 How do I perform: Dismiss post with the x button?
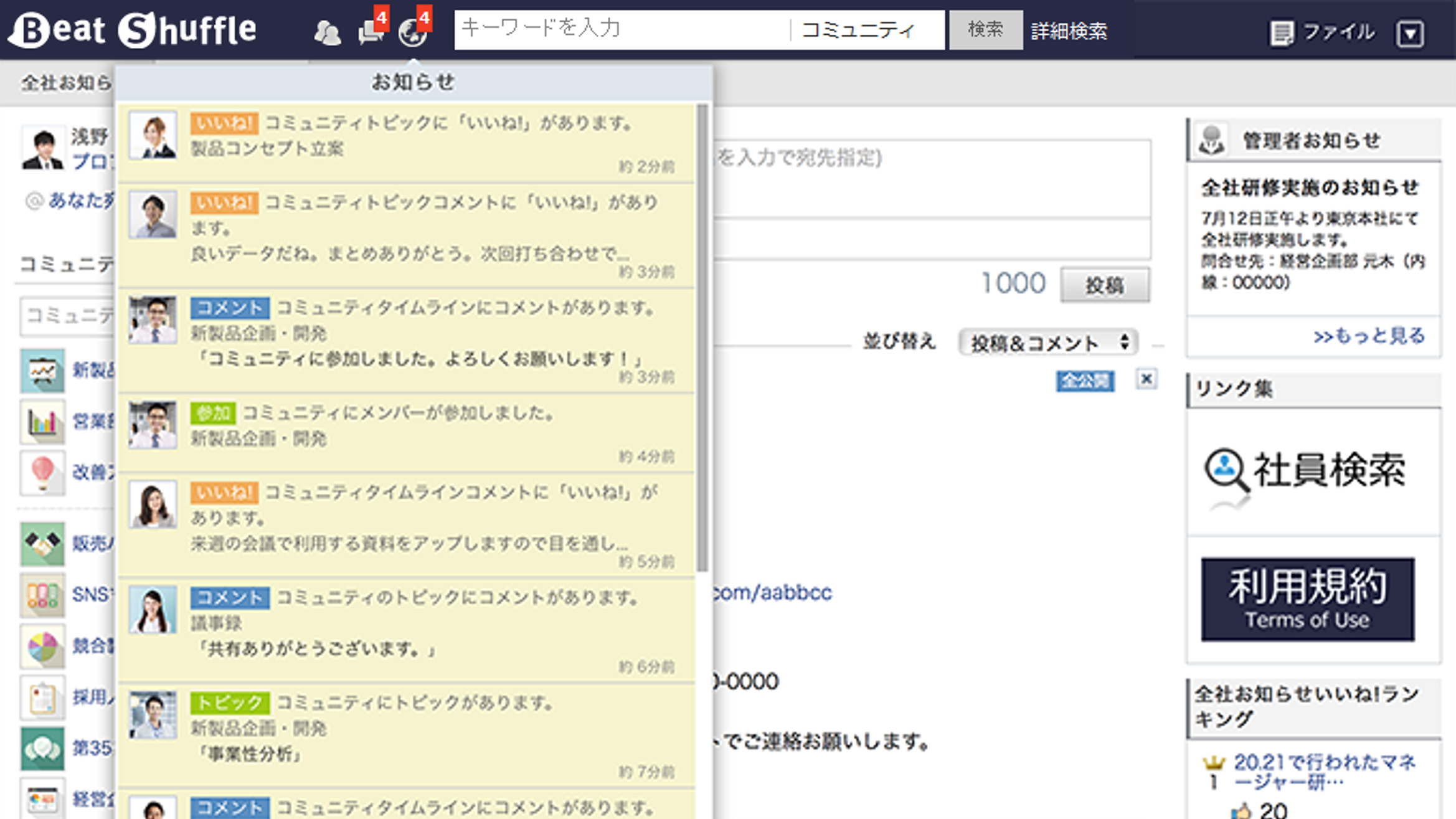[x=1146, y=379]
